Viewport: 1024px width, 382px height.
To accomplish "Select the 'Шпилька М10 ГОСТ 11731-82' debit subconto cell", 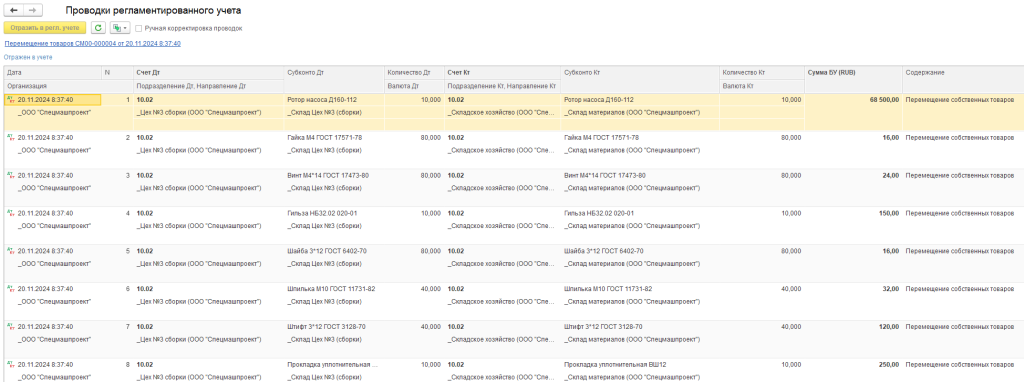I will click(334, 289).
